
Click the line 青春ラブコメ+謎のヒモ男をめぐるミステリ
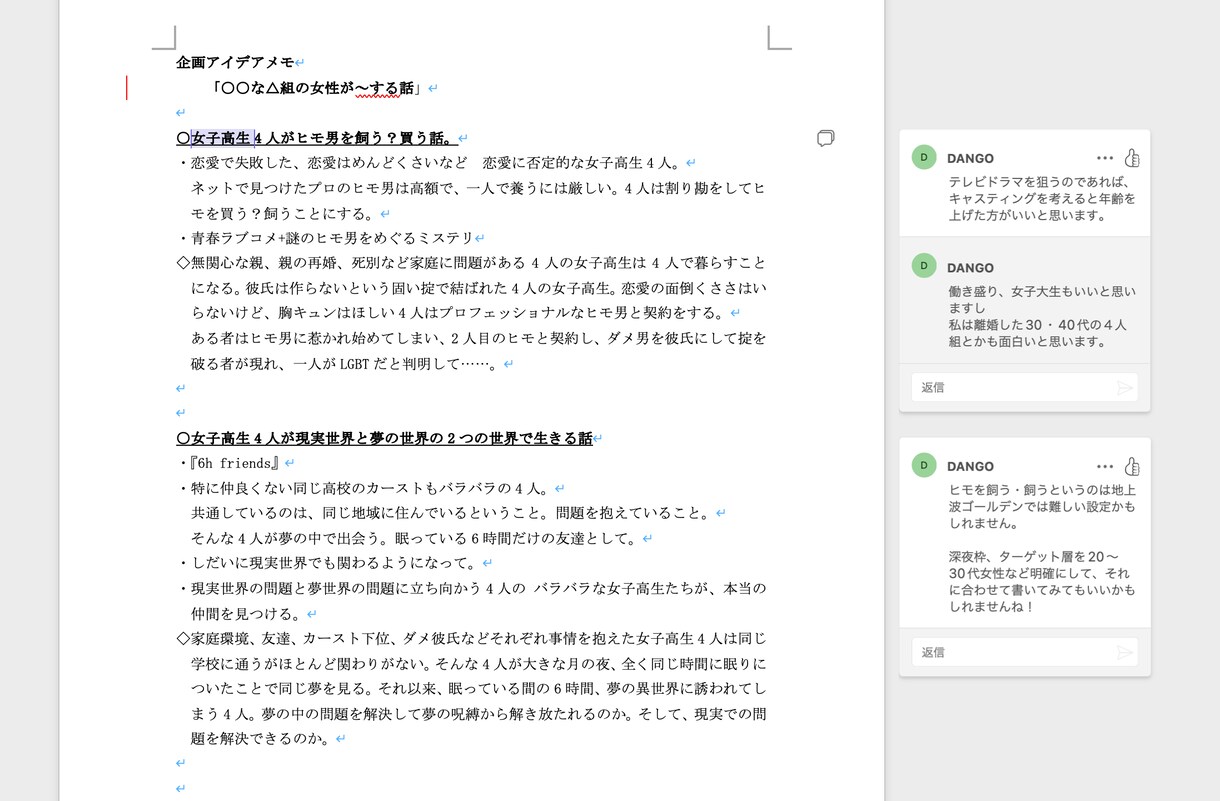coord(331,238)
